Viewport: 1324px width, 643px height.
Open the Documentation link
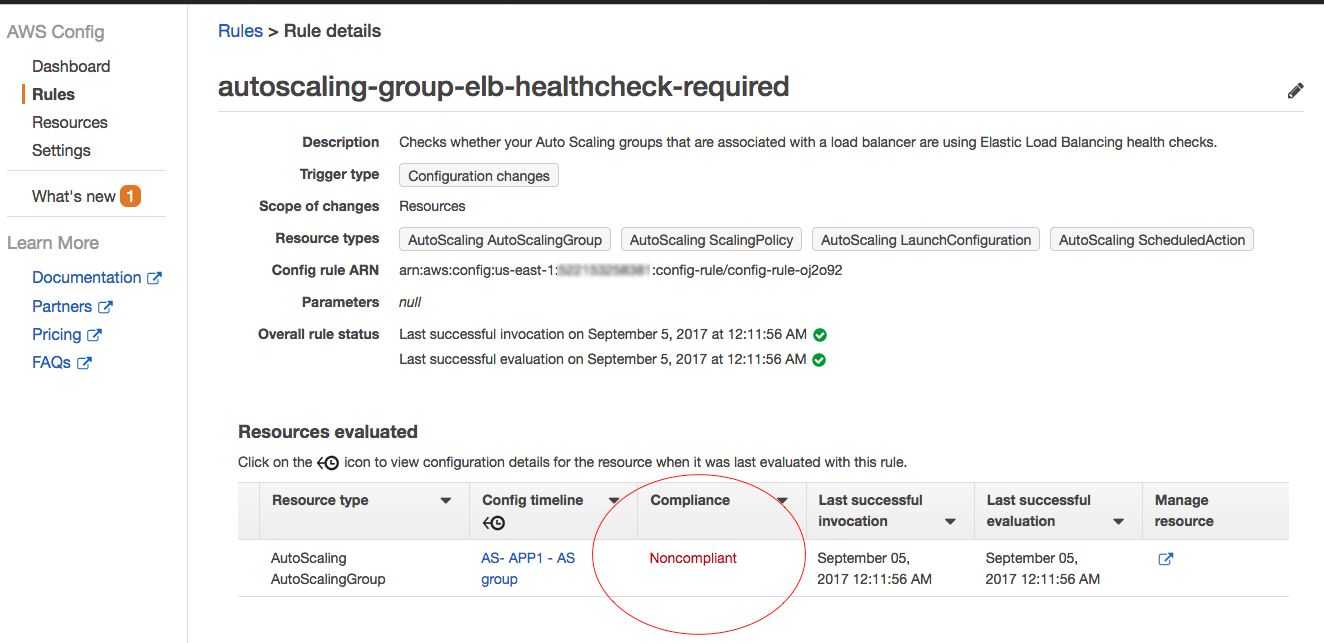click(87, 277)
